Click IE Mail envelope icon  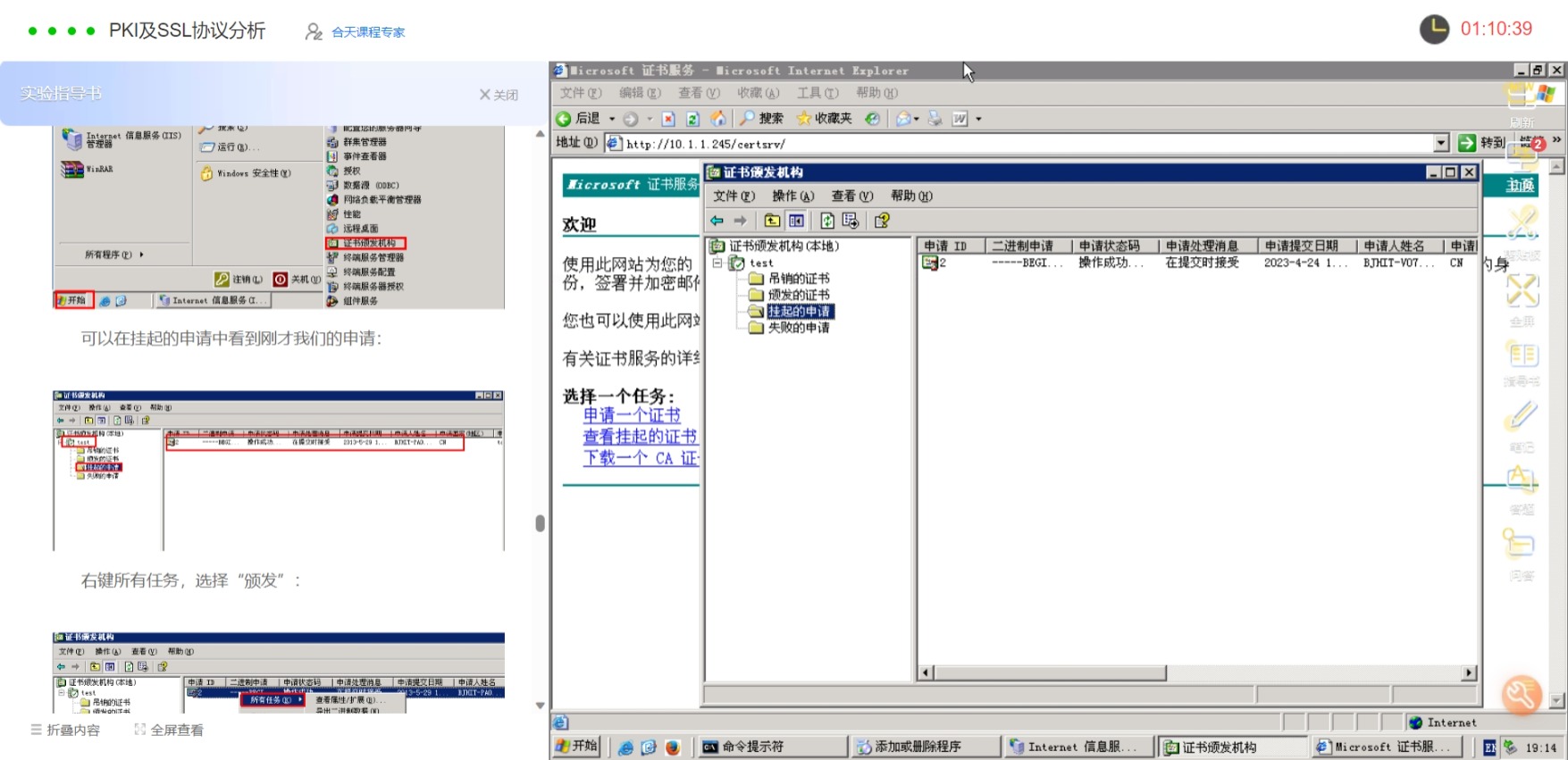click(x=903, y=119)
